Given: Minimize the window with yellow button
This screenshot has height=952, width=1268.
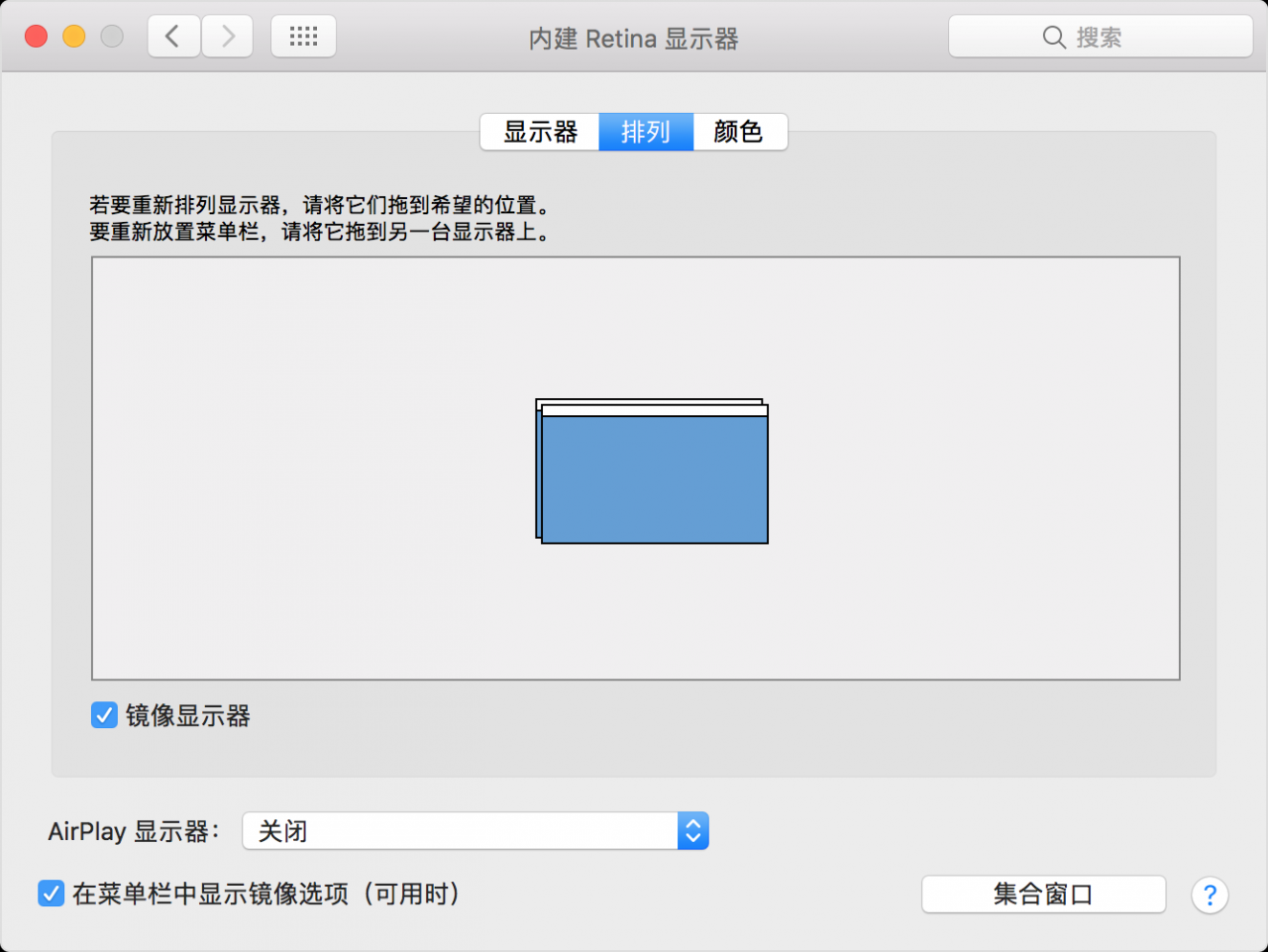Looking at the screenshot, I should click(x=74, y=37).
